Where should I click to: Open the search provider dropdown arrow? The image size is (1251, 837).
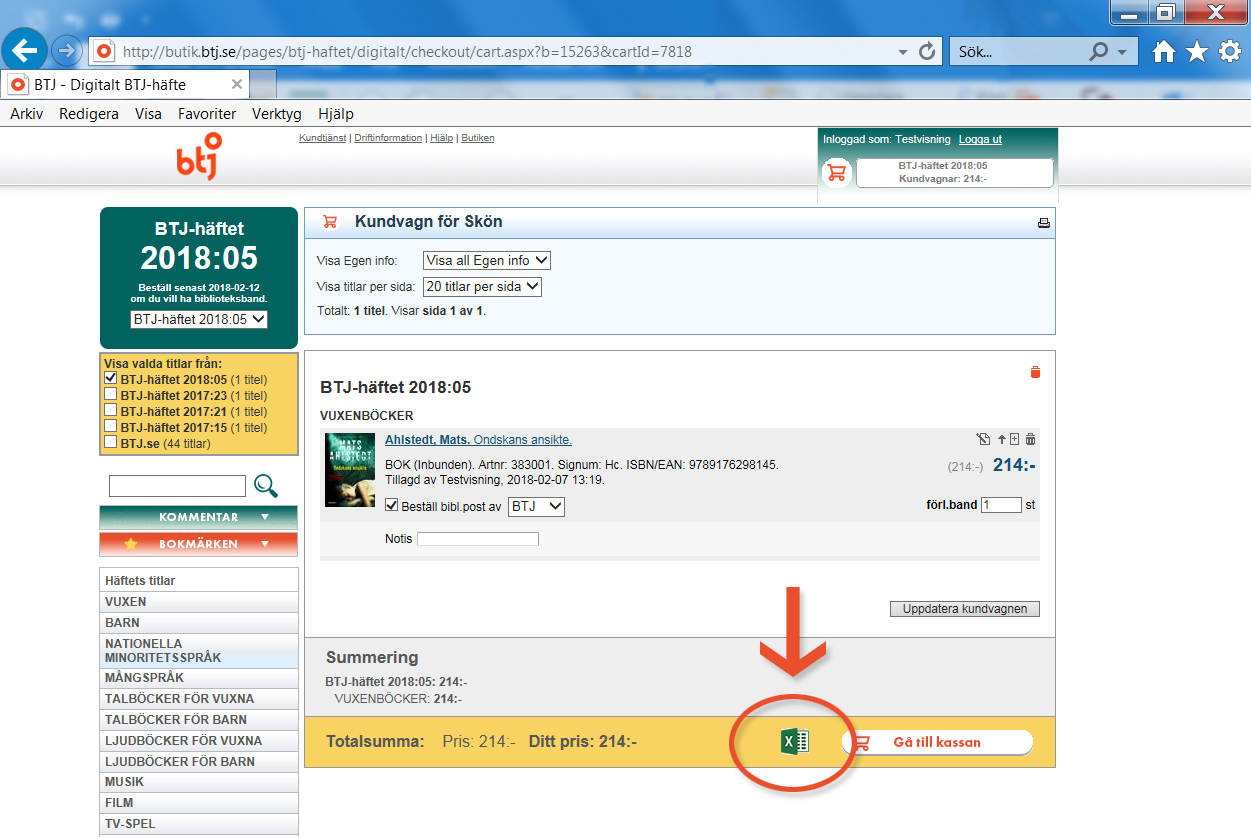(1121, 52)
